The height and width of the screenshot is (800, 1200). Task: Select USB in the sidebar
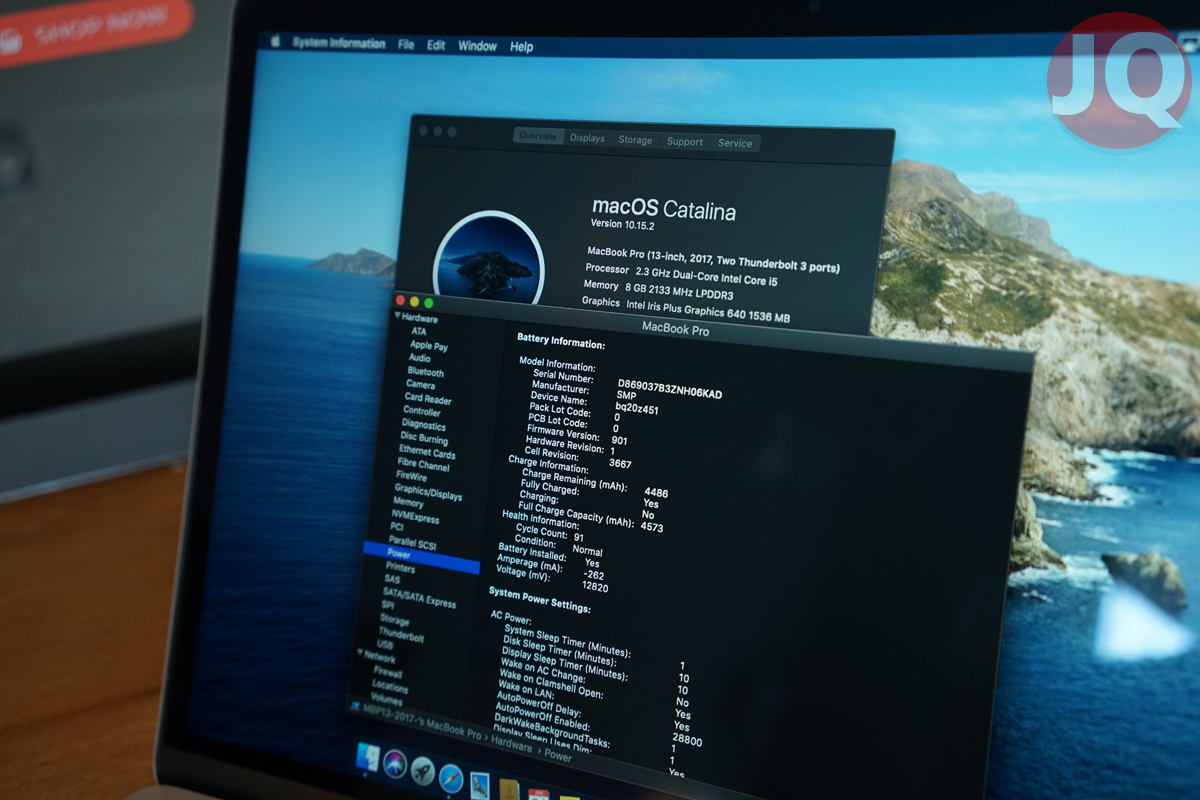point(386,645)
